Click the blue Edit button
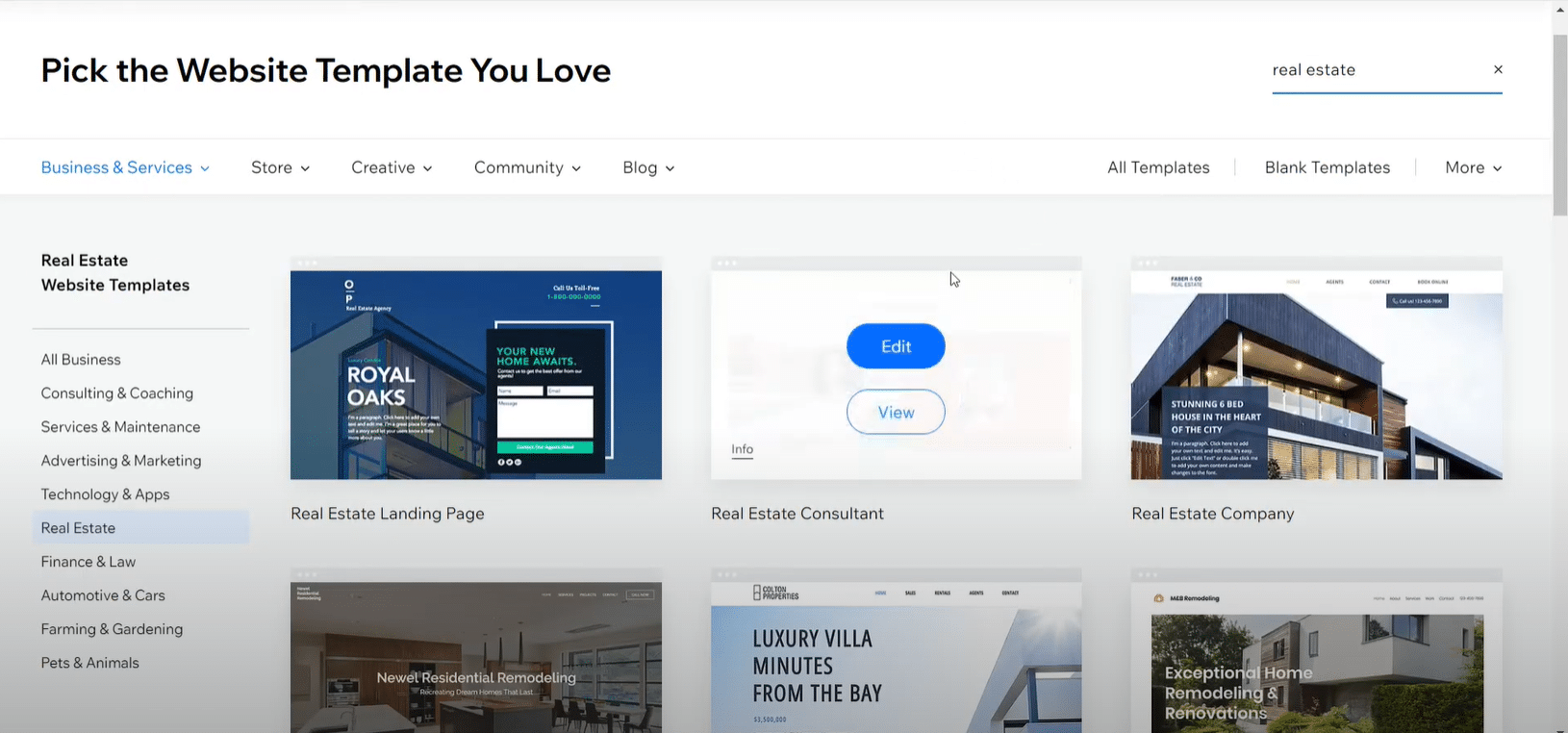This screenshot has height=733, width=1568. tap(896, 346)
